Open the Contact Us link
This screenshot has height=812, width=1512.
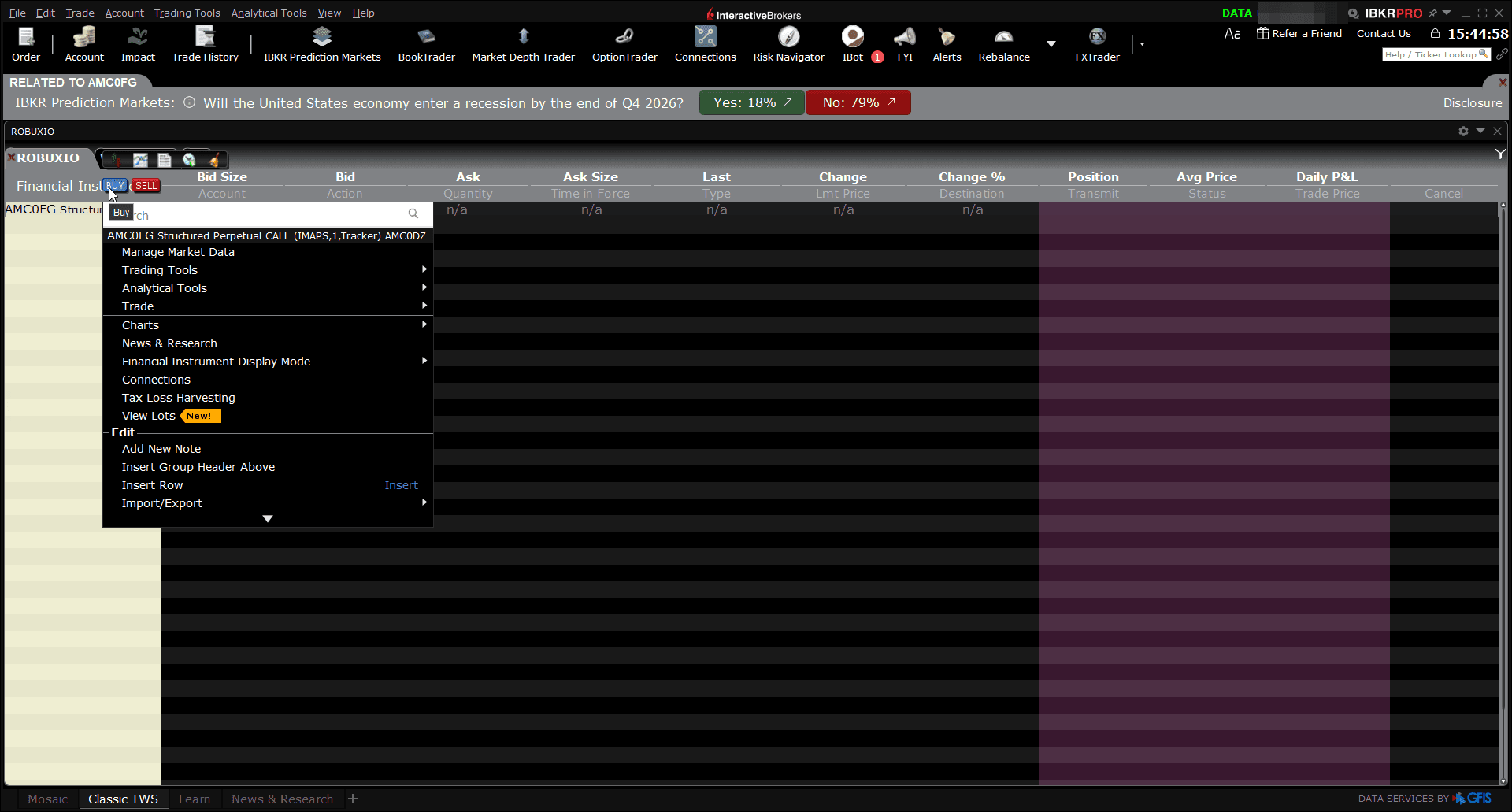(x=1384, y=33)
